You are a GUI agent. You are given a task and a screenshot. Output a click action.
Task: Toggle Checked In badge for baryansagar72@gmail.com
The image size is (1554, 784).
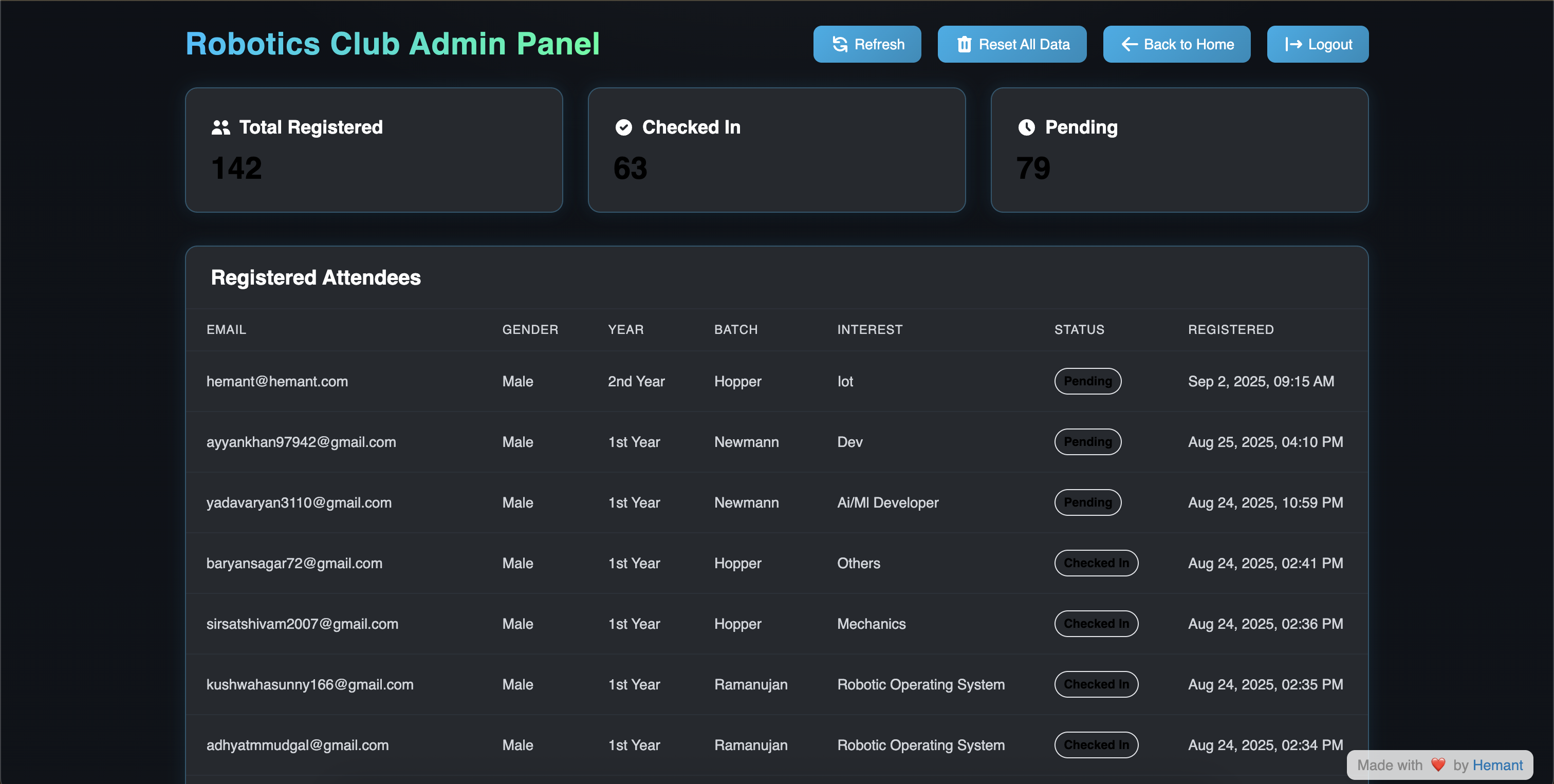pyautogui.click(x=1096, y=563)
